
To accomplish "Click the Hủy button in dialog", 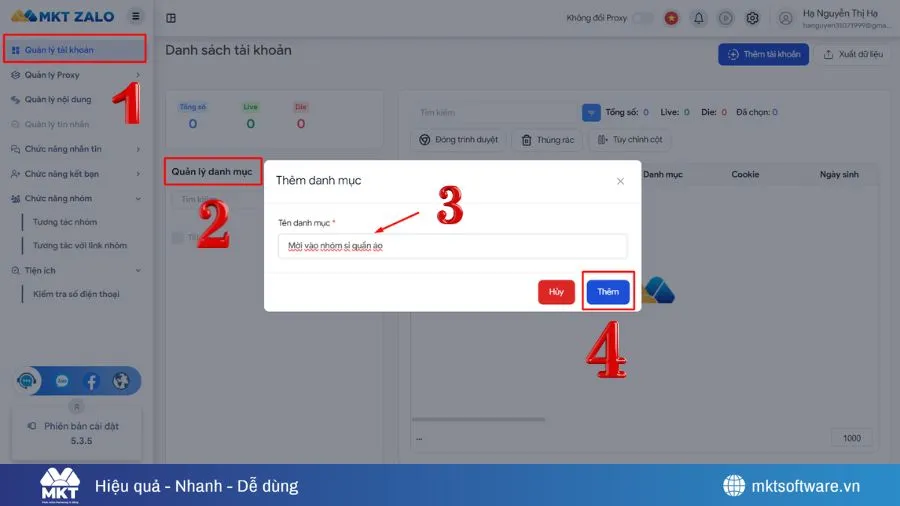I will (x=556, y=291).
